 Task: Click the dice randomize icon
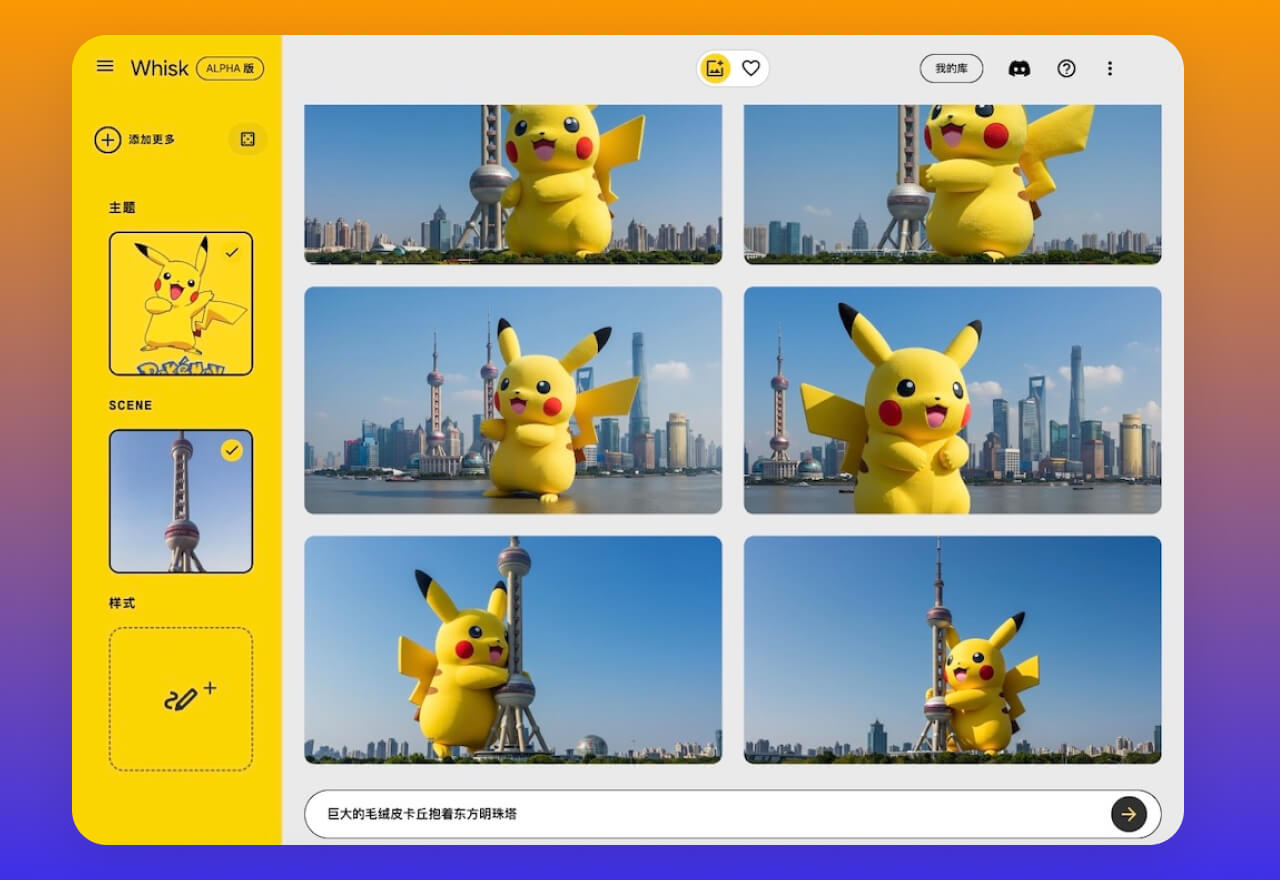pos(248,139)
